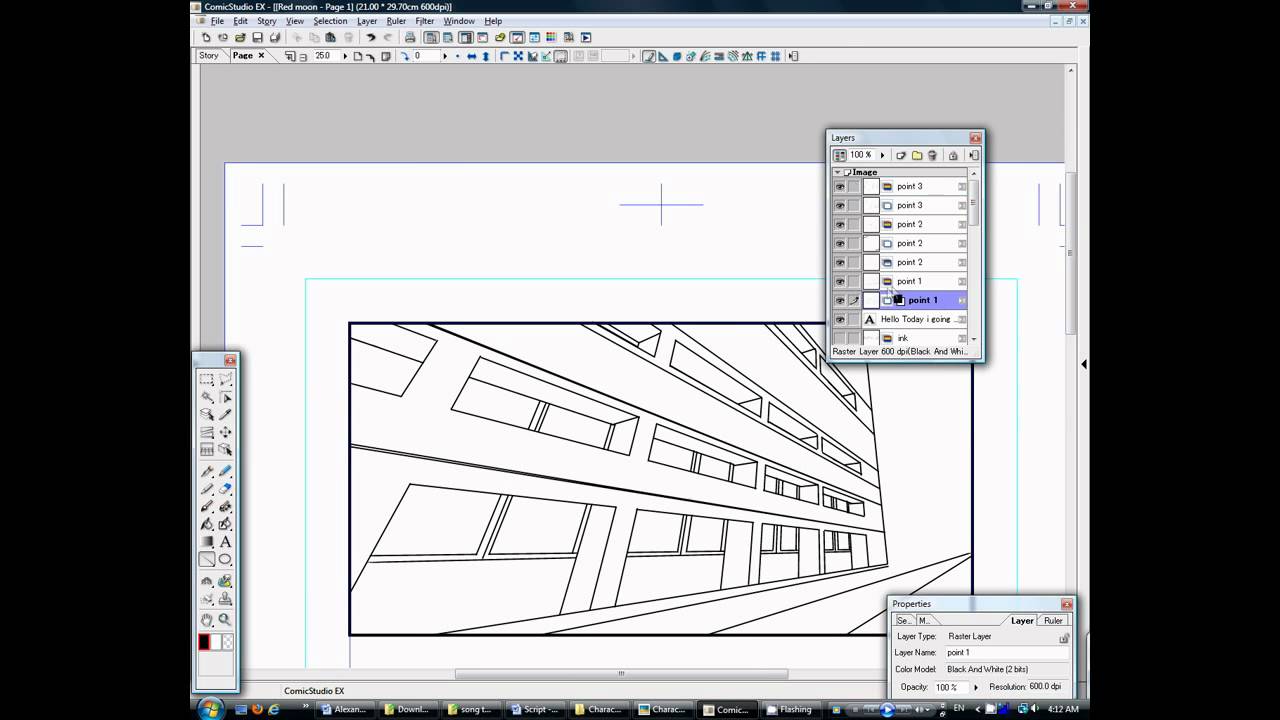Select the Fill bucket tool
Image resolution: width=1280 pixels, height=720 pixels.
pos(206,524)
